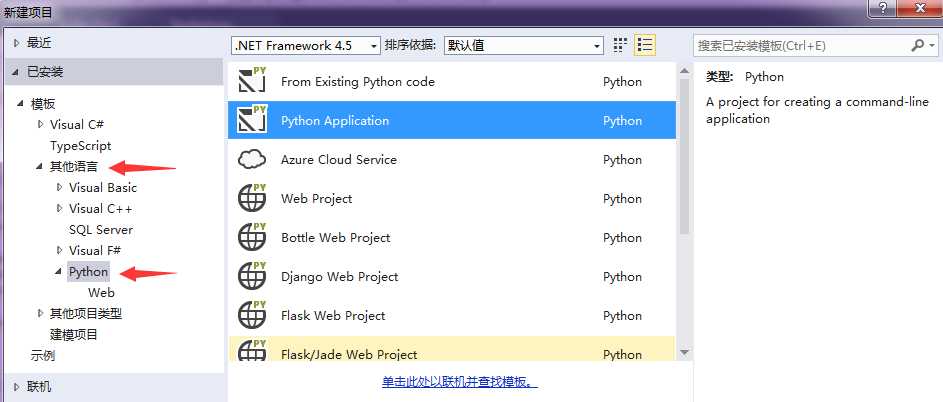Click the Bottle Web Project globe icon

pos(252,237)
